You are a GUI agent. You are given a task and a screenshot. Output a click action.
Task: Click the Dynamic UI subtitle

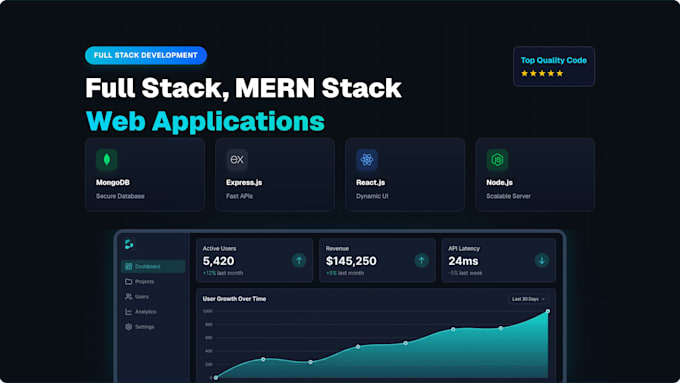[372, 196]
